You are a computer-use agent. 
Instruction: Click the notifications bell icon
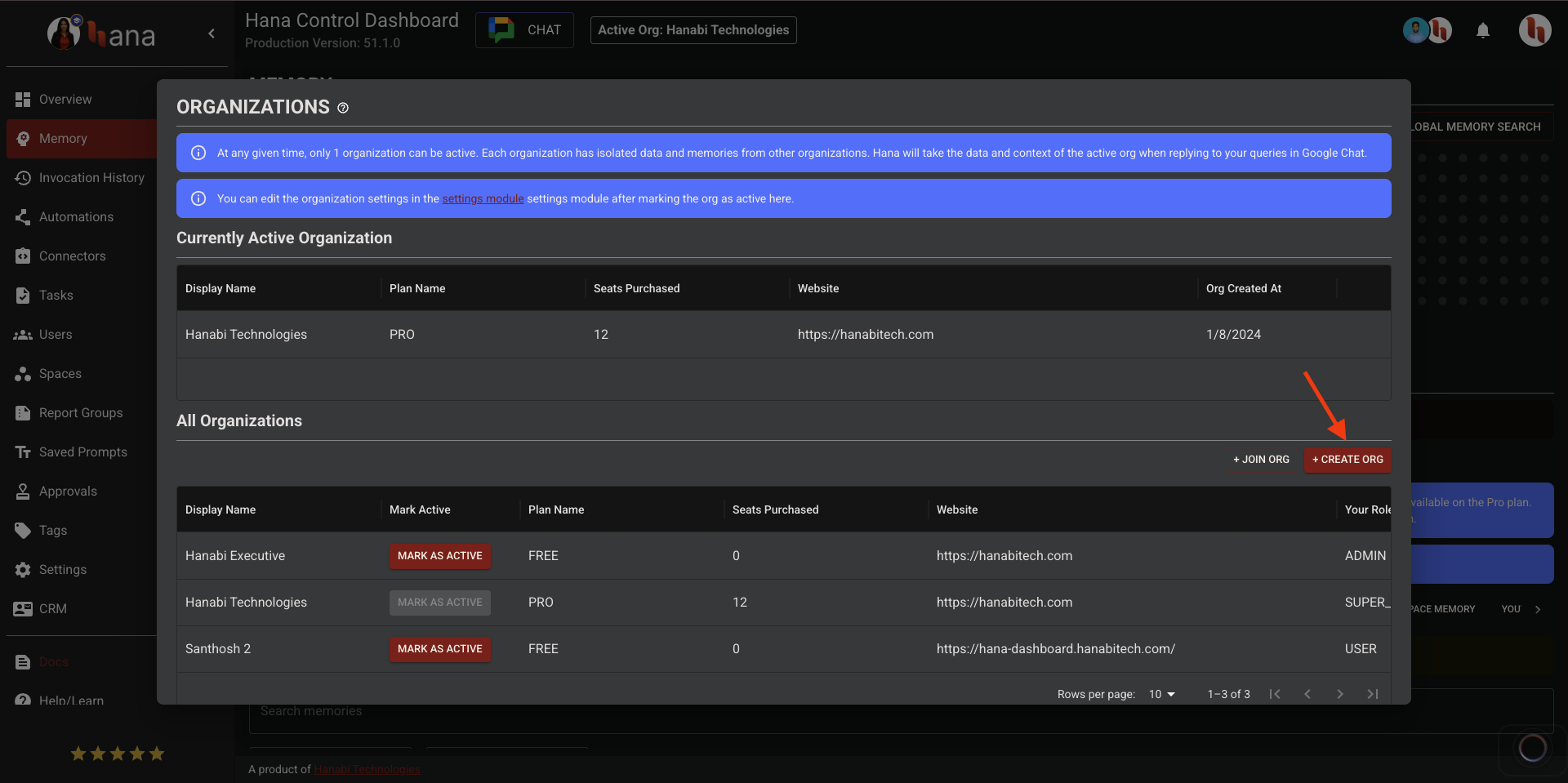(x=1483, y=31)
